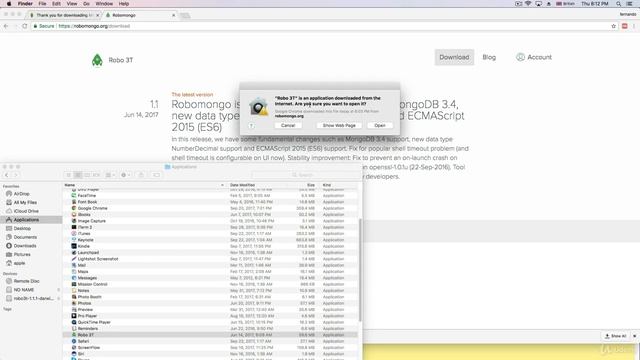The width and height of the screenshot is (640, 360).
Task: Click the Finder edit tags button
Action: click(x=156, y=175)
